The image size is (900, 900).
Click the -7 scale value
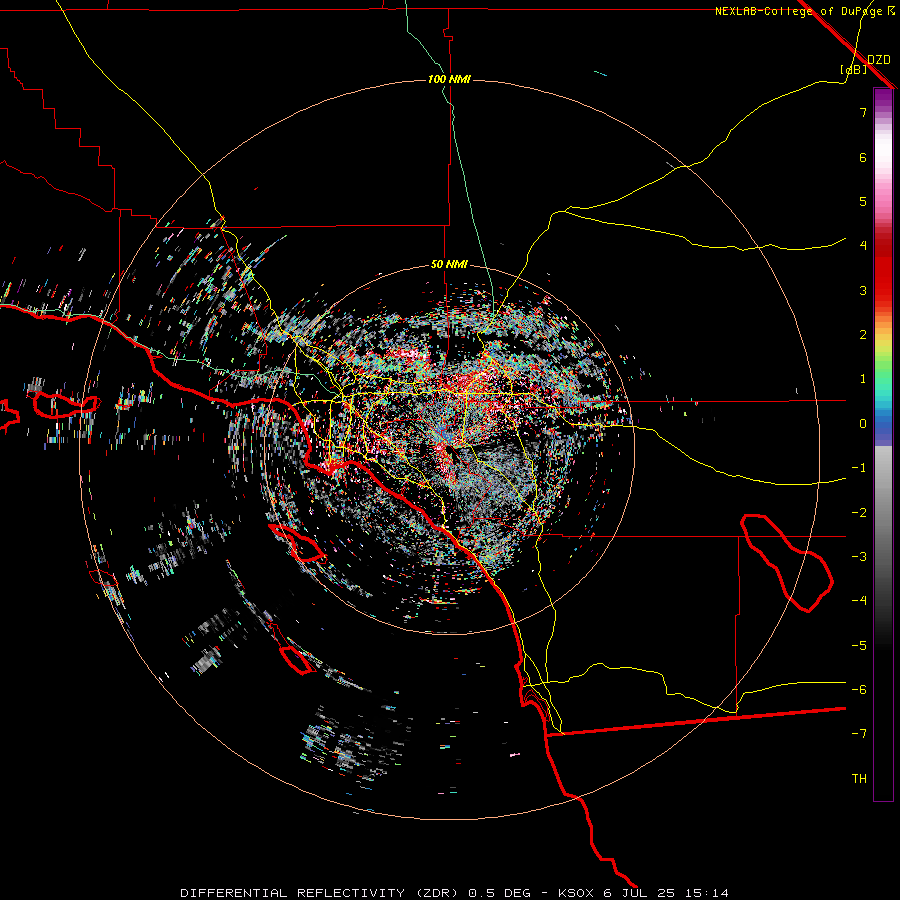[x=859, y=734]
